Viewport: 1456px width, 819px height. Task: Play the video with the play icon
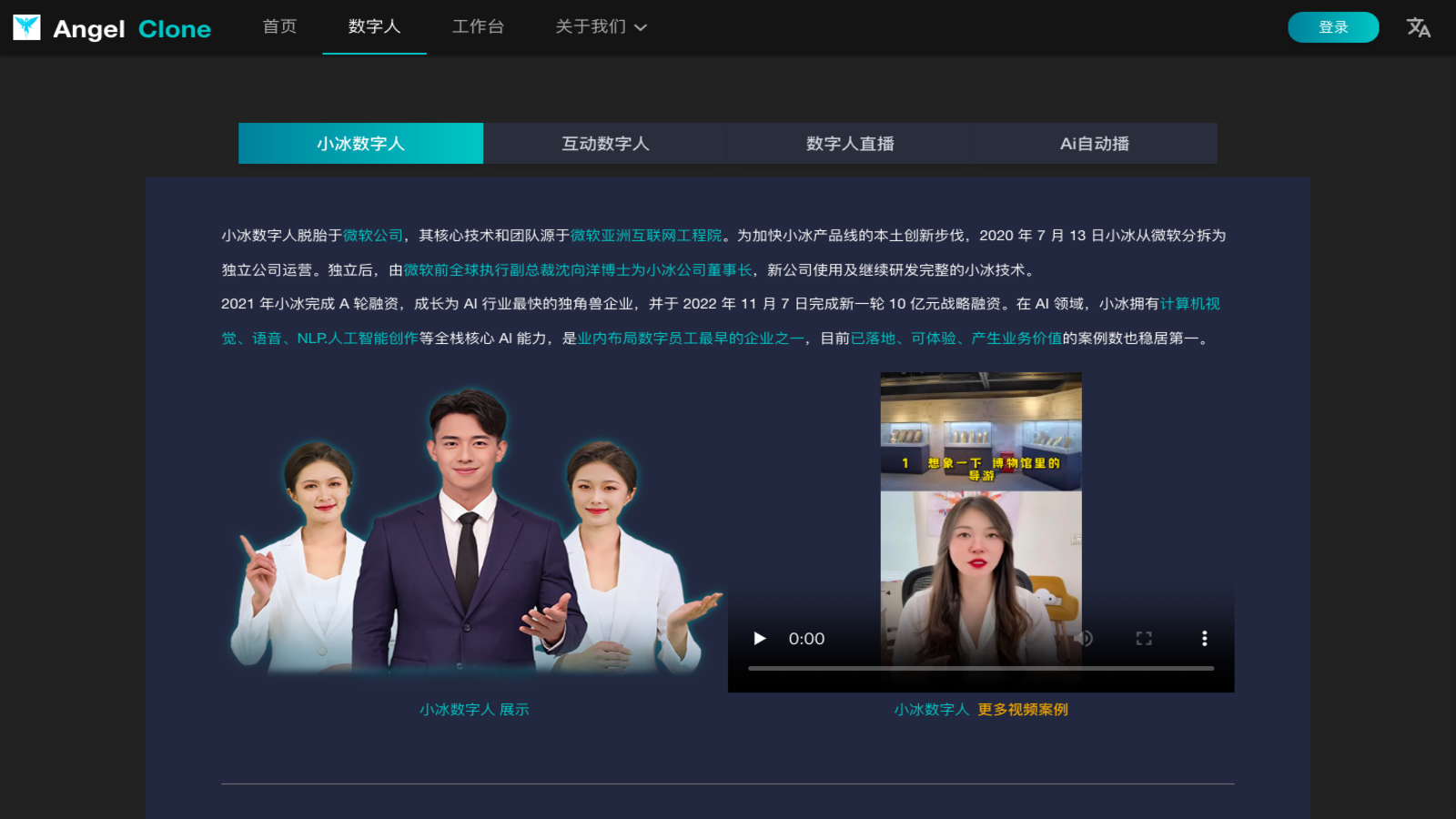pyautogui.click(x=760, y=639)
